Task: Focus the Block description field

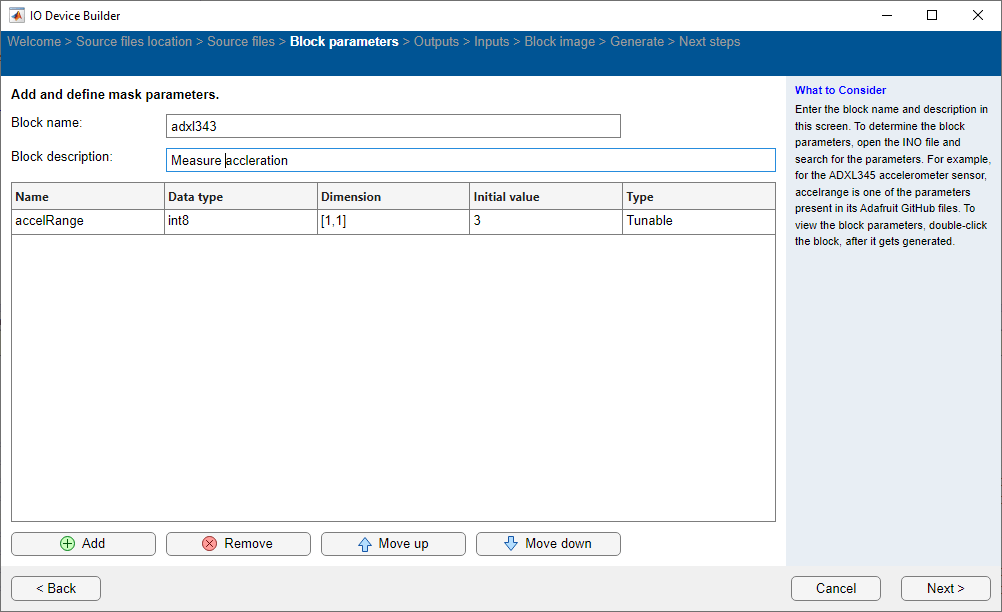Action: pyautogui.click(x=470, y=160)
